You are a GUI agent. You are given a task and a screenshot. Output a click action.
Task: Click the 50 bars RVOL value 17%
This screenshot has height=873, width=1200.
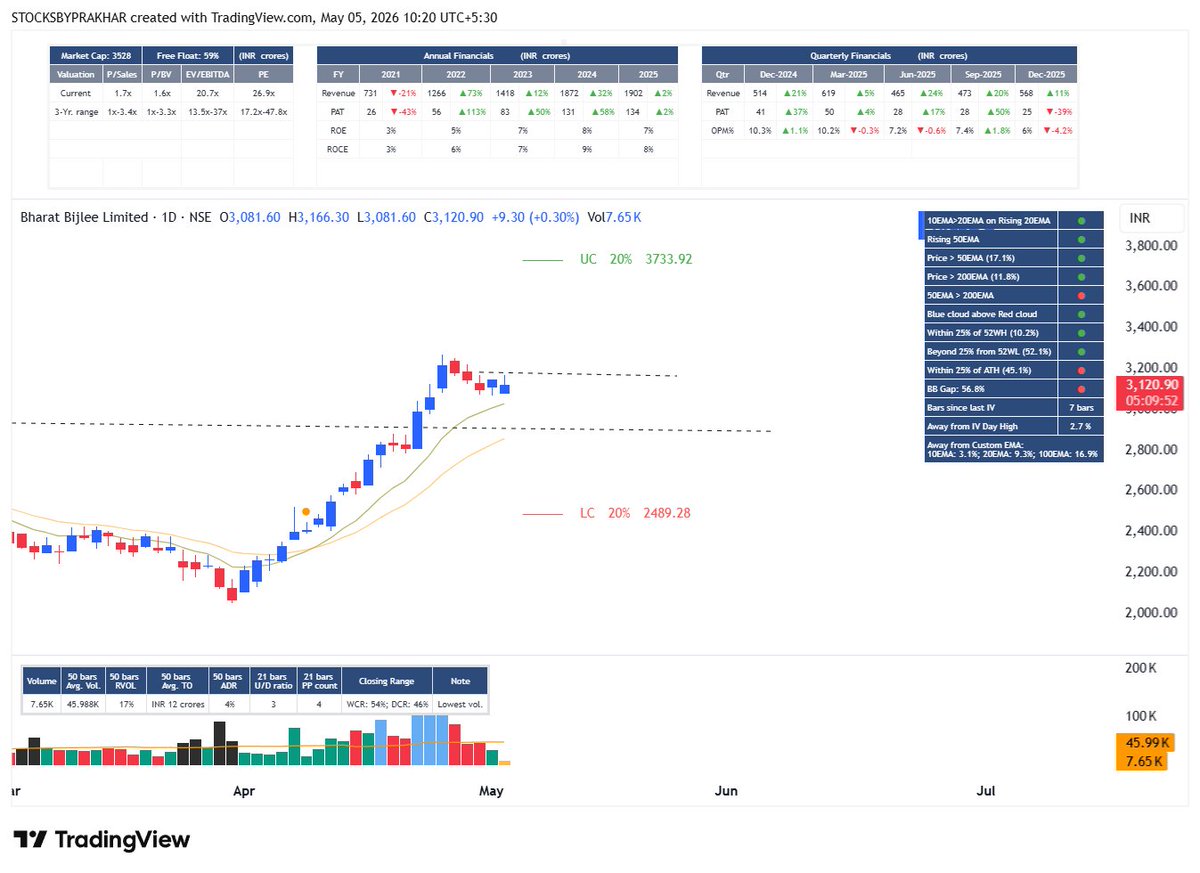[125, 704]
